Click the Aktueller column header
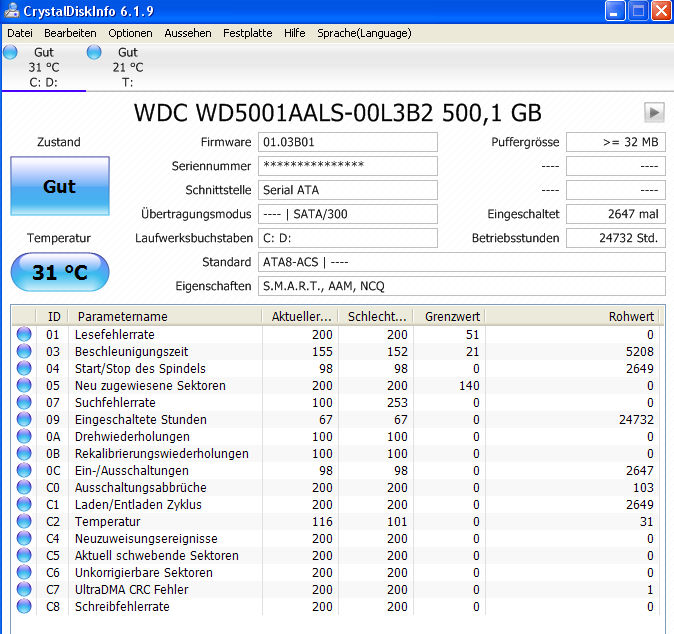674x634 pixels. pos(300,317)
